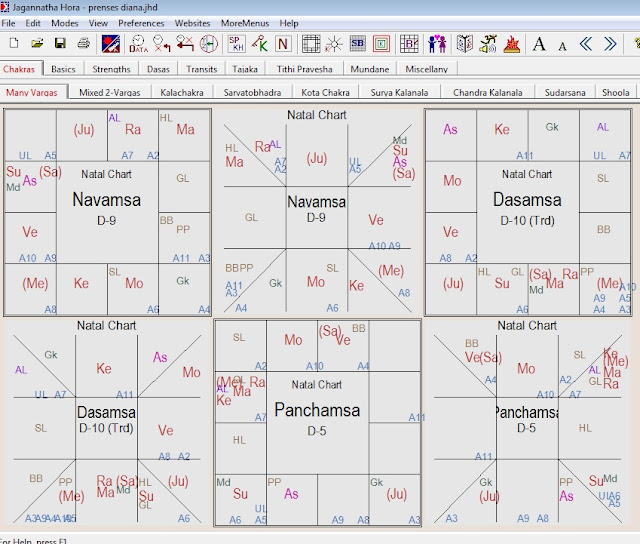The width and height of the screenshot is (640, 544).
Task: Create a new chart with the blank page icon
Action: click(x=14, y=43)
